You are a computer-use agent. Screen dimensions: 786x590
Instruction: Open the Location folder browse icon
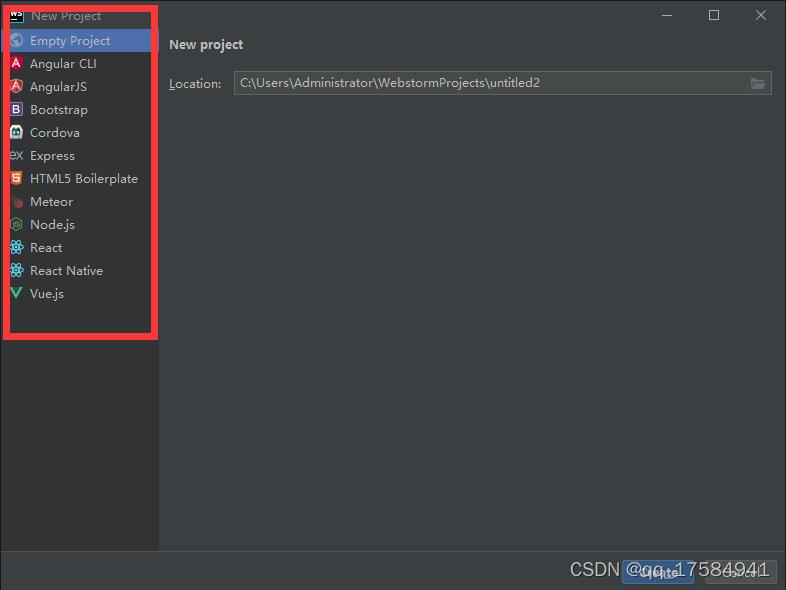[x=757, y=83]
